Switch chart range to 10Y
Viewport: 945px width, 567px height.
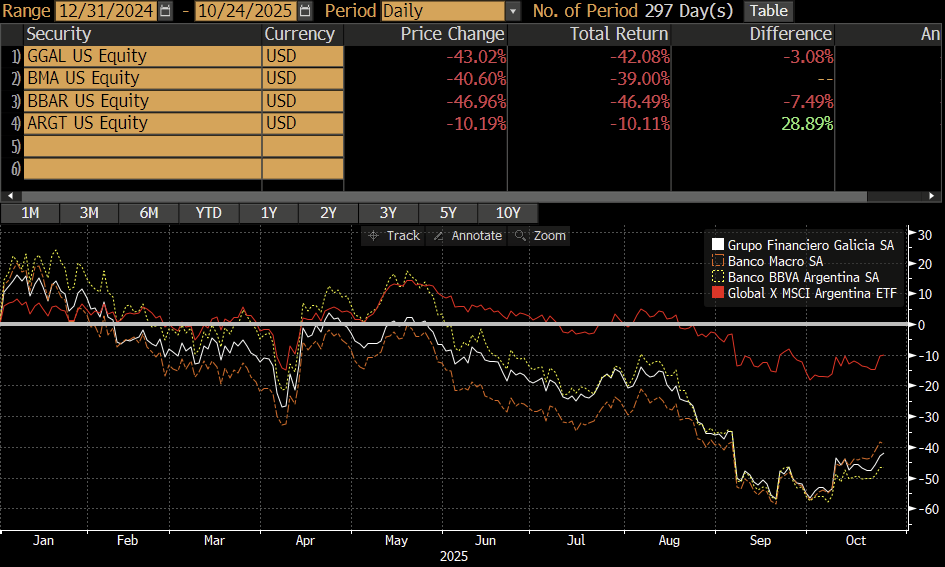point(508,213)
